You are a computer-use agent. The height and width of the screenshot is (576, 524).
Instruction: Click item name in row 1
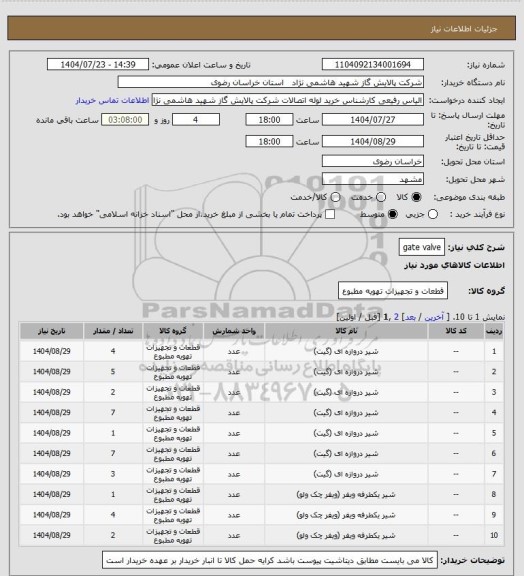pos(346,352)
